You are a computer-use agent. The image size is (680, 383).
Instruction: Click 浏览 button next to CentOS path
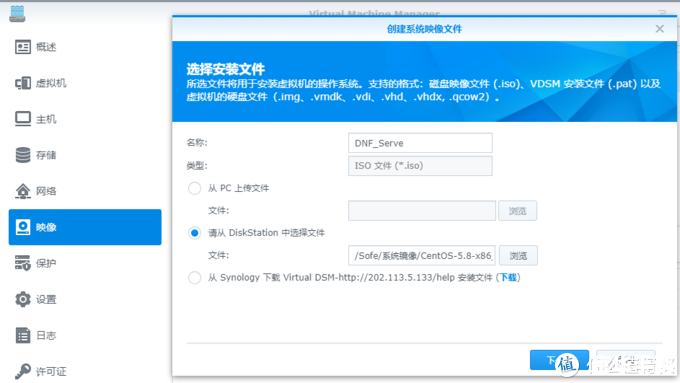click(x=518, y=255)
